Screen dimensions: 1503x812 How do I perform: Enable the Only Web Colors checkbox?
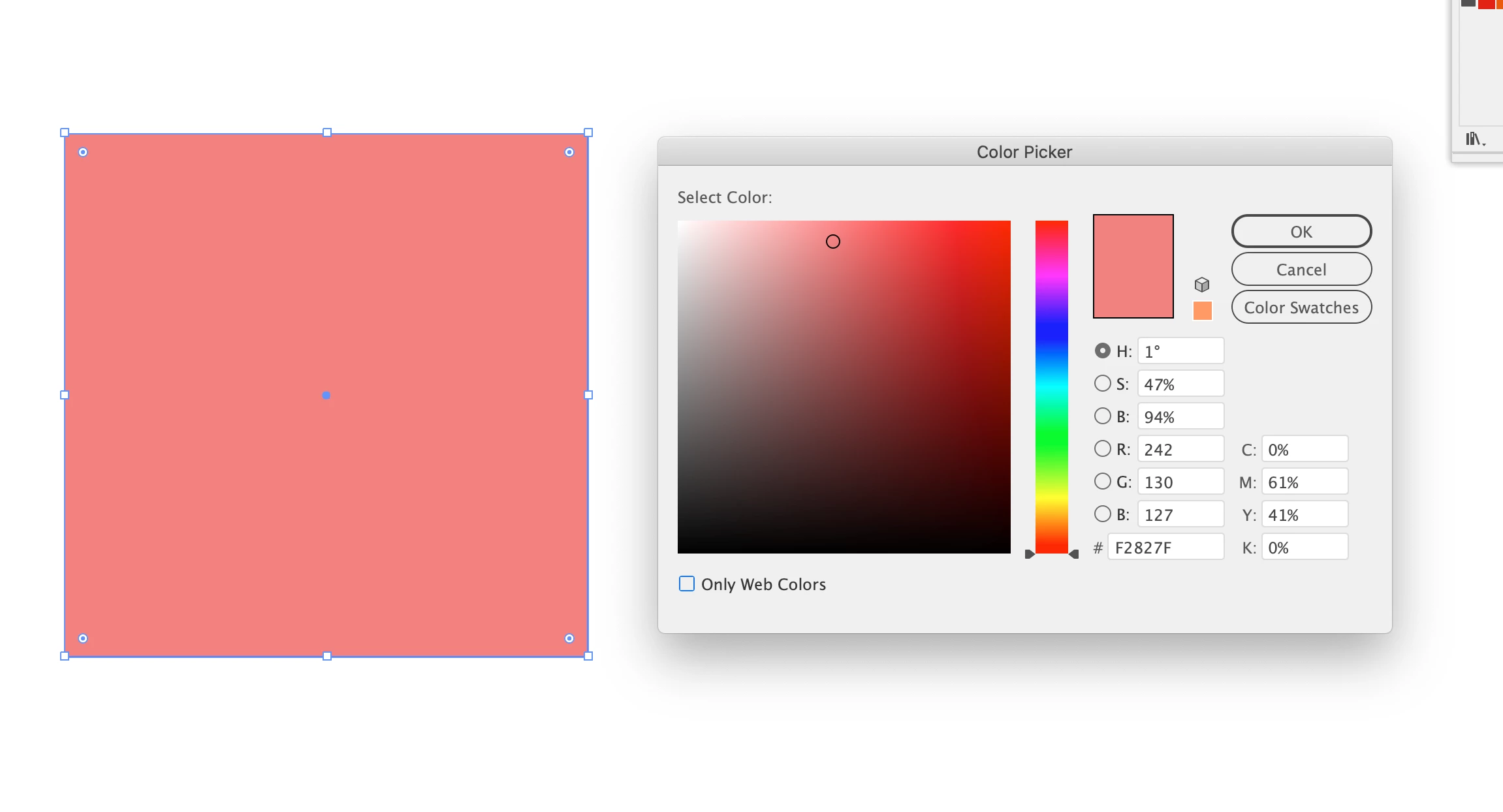point(687,584)
